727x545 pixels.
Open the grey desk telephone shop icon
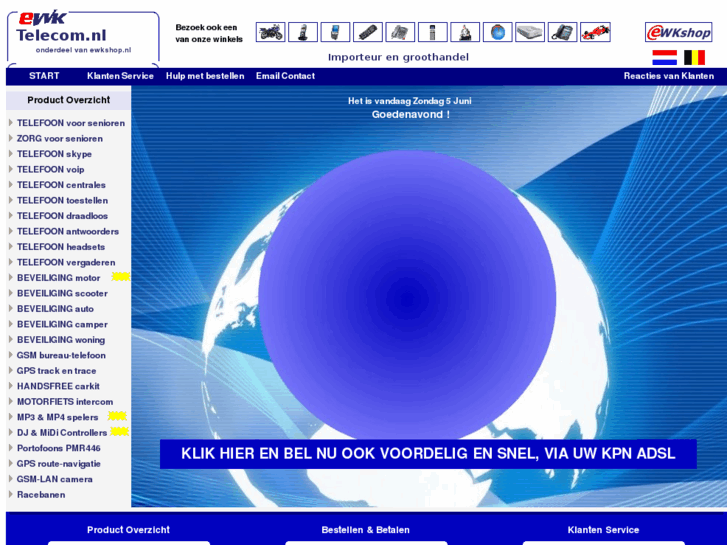pyautogui.click(x=400, y=32)
